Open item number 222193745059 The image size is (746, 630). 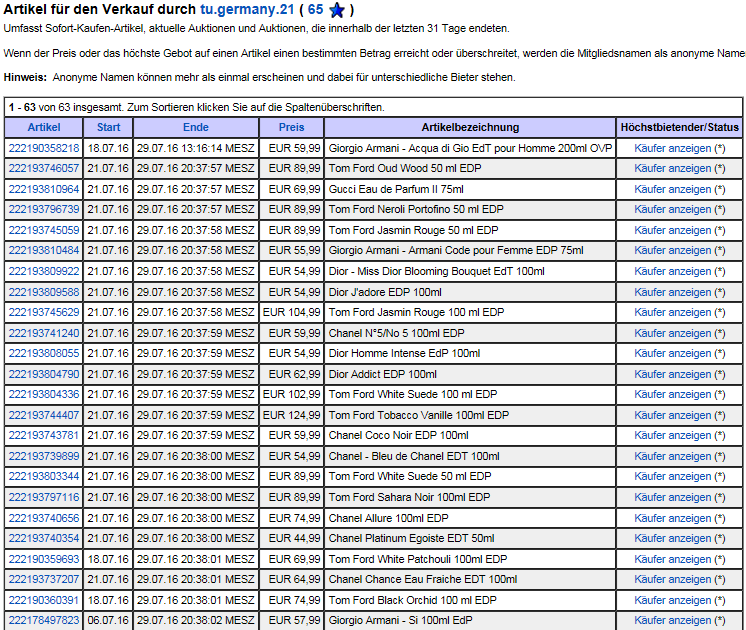pos(44,230)
